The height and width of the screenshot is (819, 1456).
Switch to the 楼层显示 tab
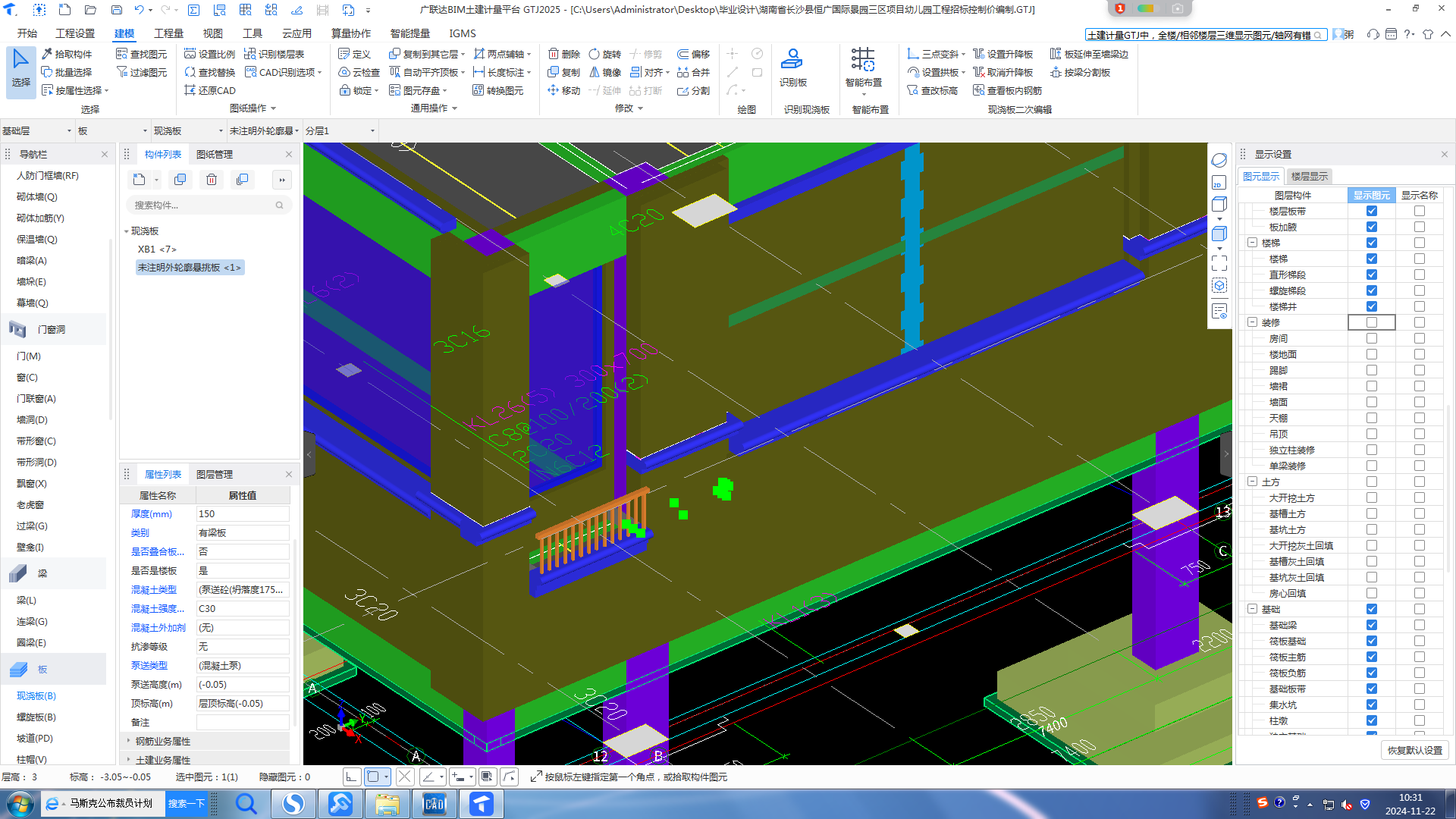click(1309, 176)
